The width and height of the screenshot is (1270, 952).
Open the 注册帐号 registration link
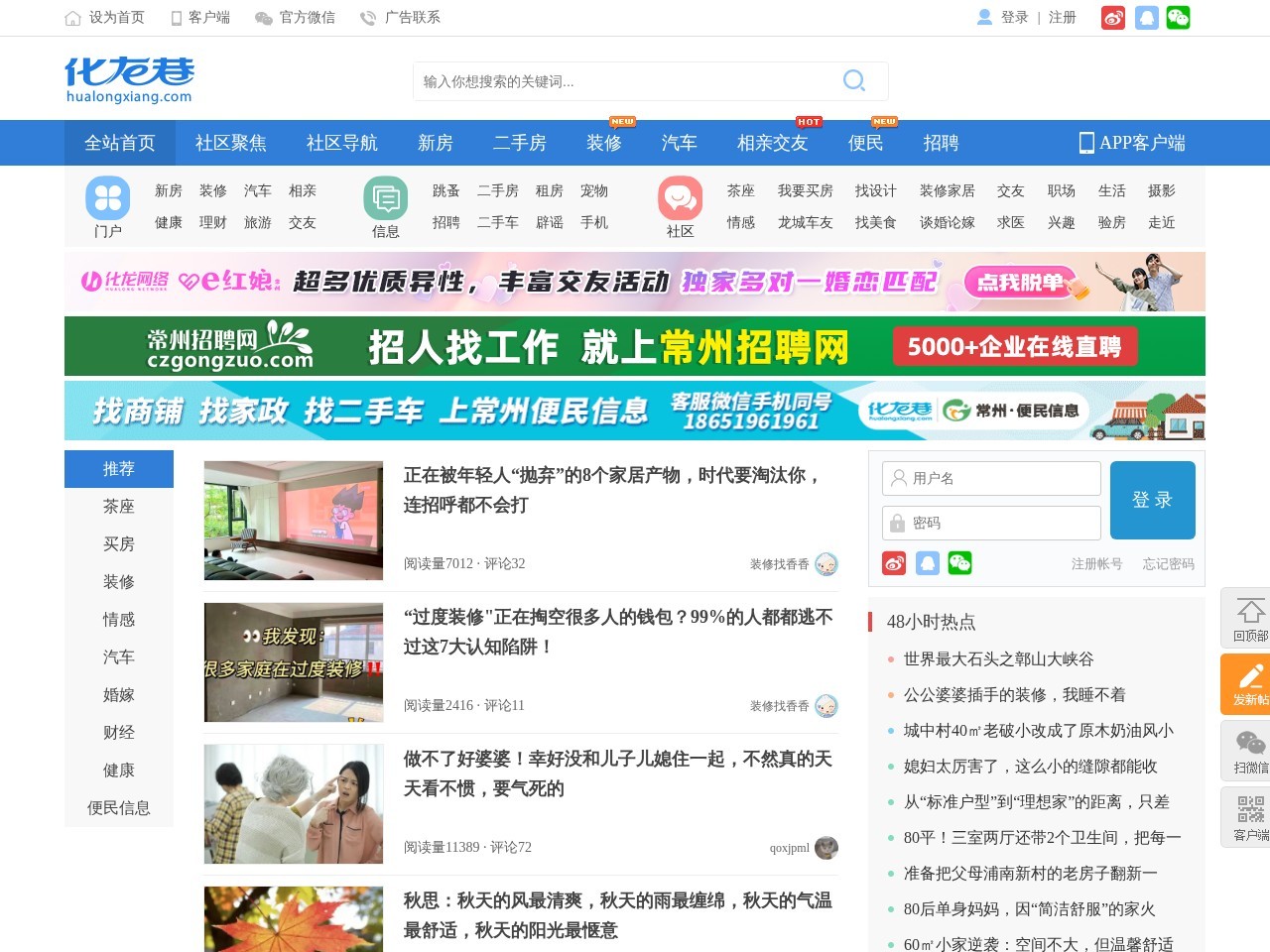[1095, 564]
